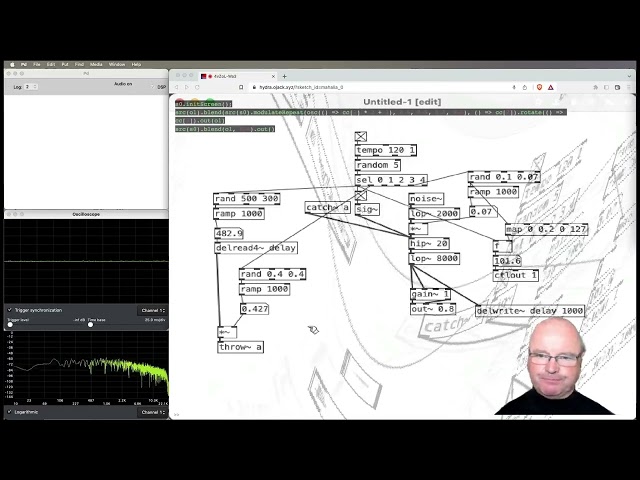Screen dimensions: 640x480
Task: Uncheck the Logarithmic option
Action: tap(10, 412)
